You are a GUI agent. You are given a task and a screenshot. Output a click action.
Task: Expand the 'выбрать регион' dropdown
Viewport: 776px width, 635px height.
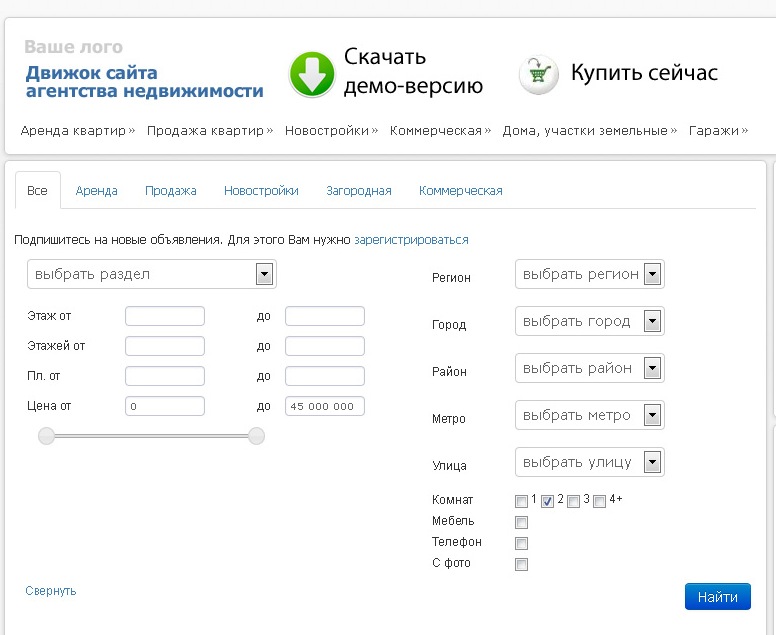coord(590,274)
